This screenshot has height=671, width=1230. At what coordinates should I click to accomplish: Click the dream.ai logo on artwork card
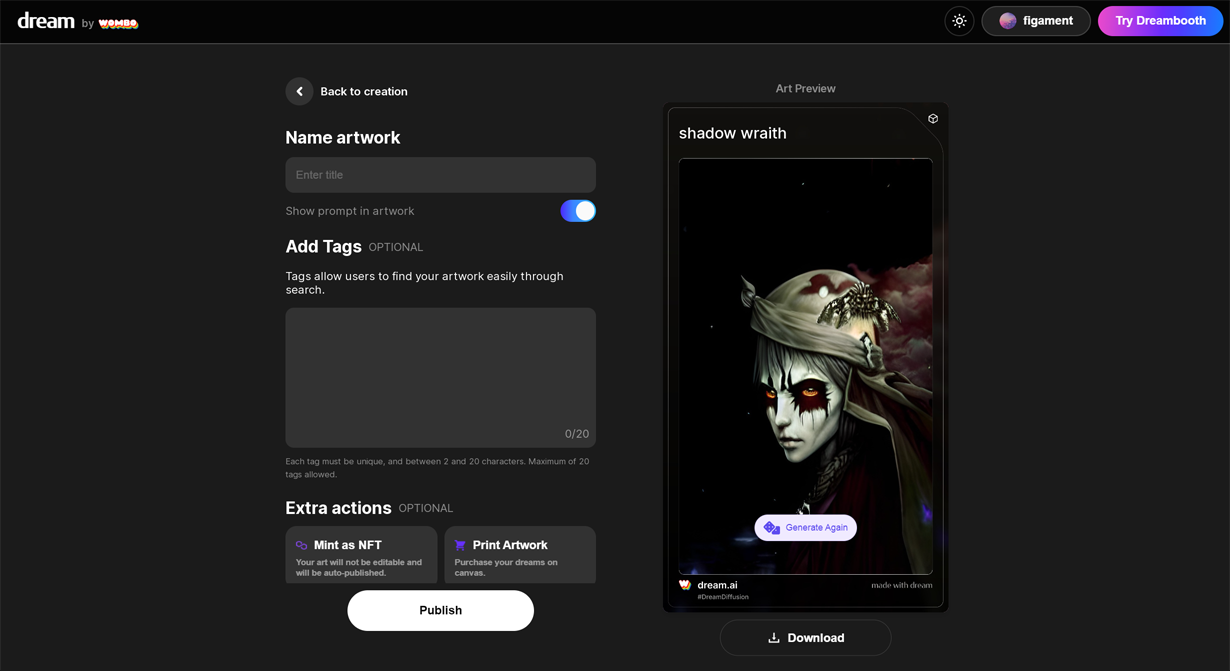(685, 585)
